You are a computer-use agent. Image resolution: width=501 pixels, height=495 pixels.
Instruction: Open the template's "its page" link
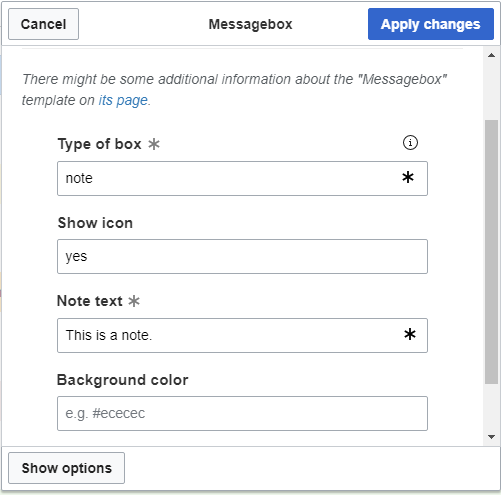pyautogui.click(x=123, y=100)
